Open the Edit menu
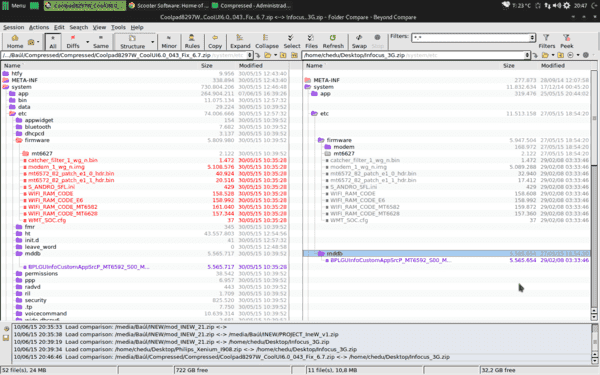600x375 pixels. coord(59,28)
